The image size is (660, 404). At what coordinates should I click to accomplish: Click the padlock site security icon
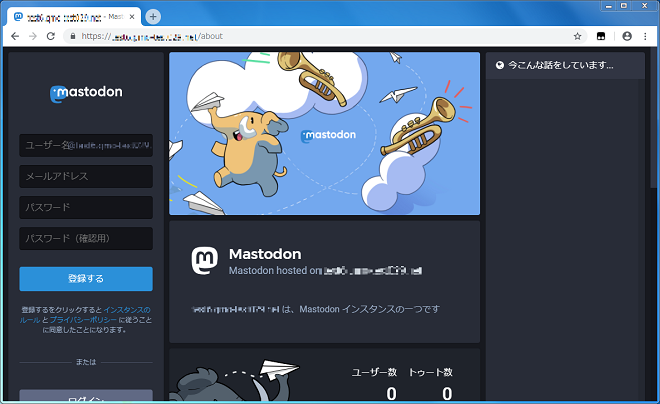(x=73, y=36)
